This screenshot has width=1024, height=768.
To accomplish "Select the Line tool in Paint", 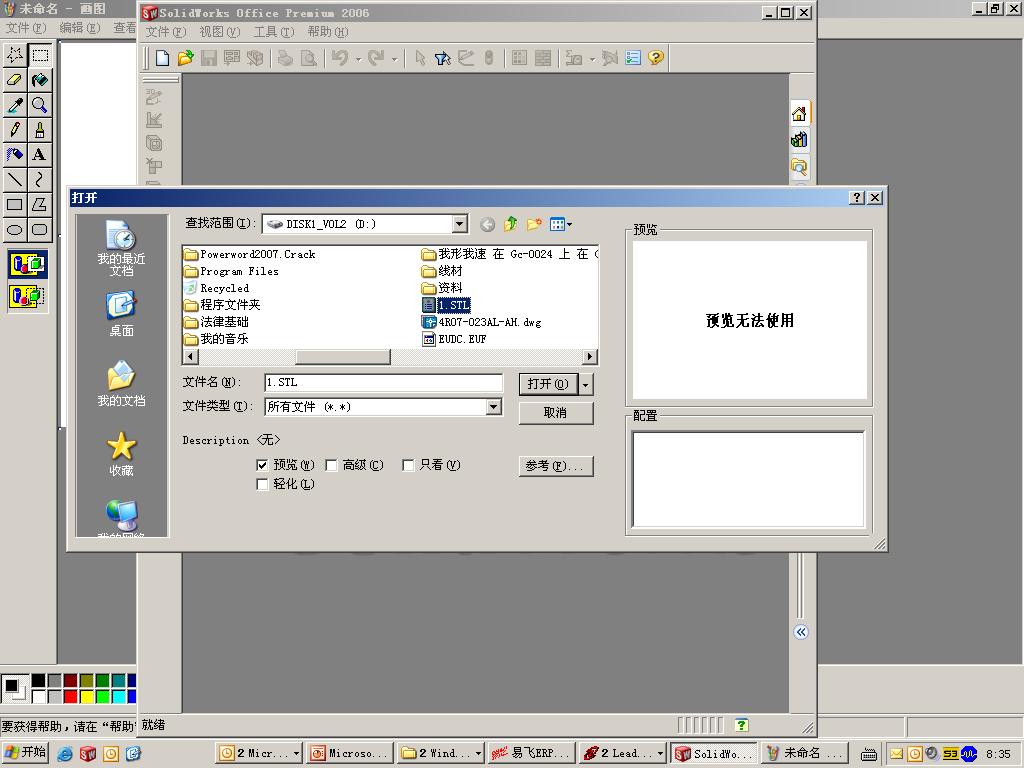I will click(x=15, y=180).
